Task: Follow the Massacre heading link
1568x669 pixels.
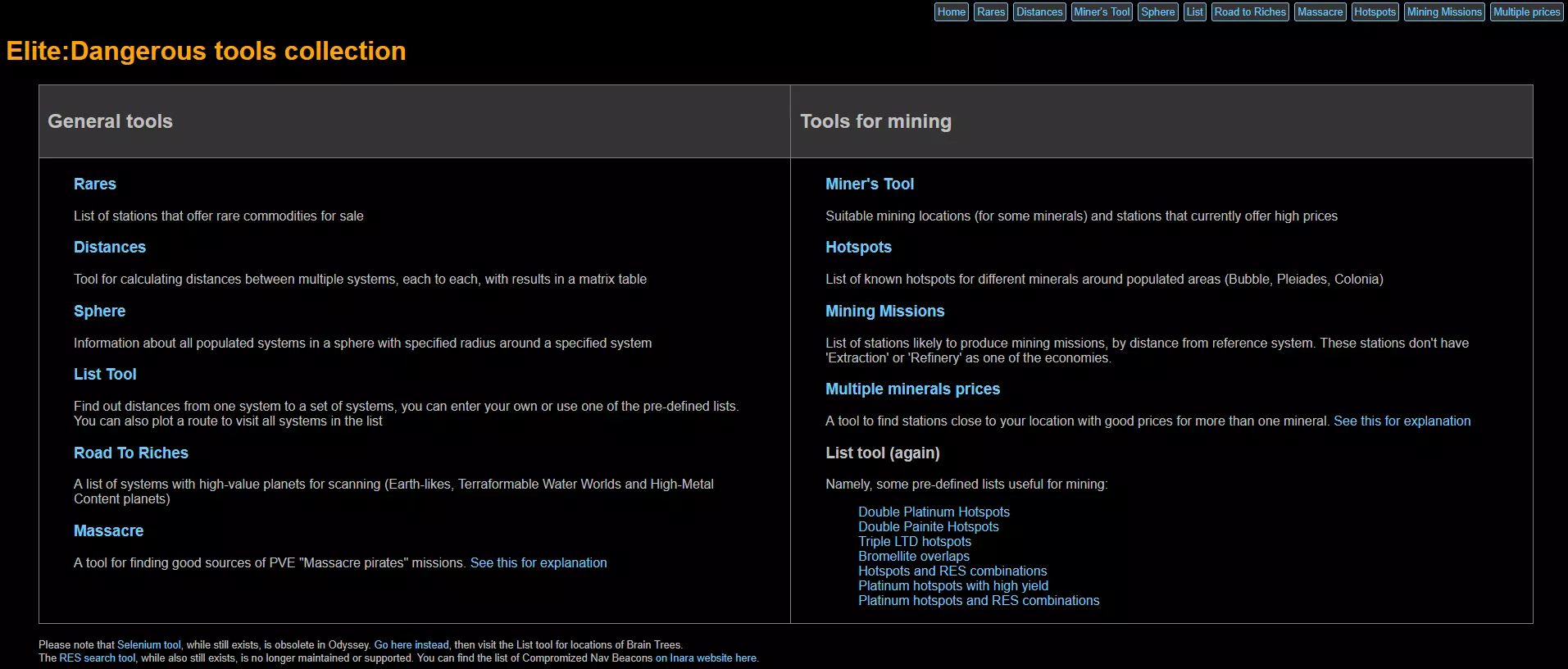Action: coord(108,530)
